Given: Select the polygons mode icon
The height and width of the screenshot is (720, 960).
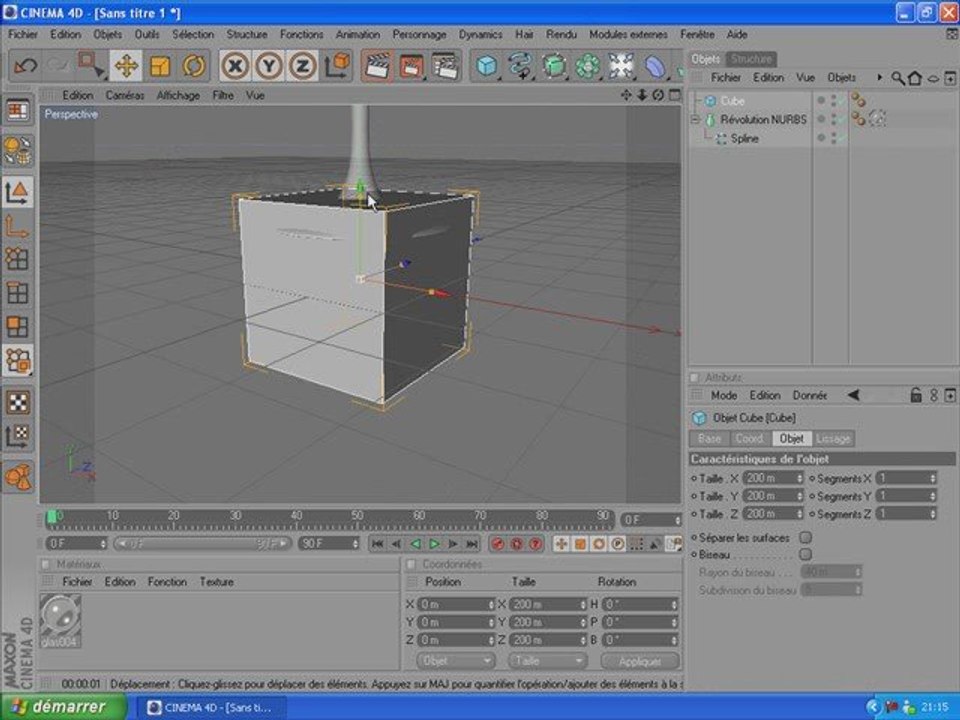Looking at the screenshot, I should (x=18, y=326).
